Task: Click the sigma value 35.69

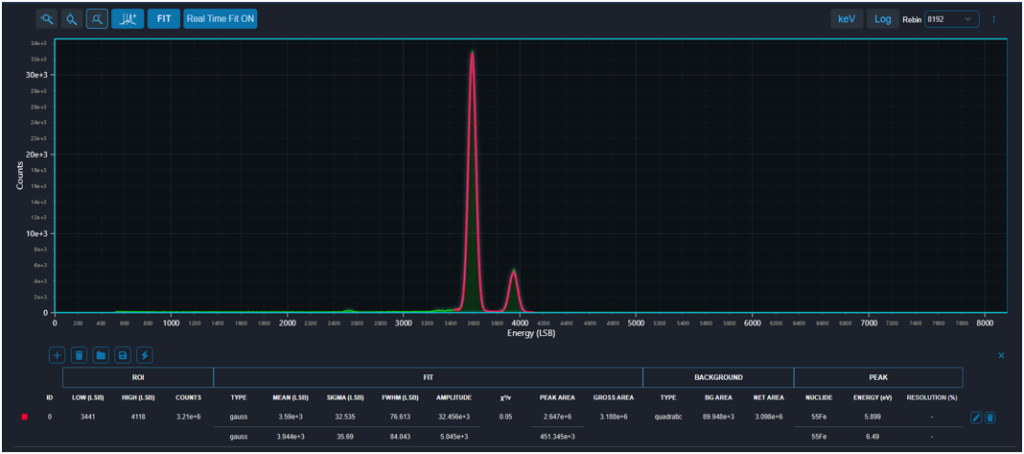Action: coord(345,436)
